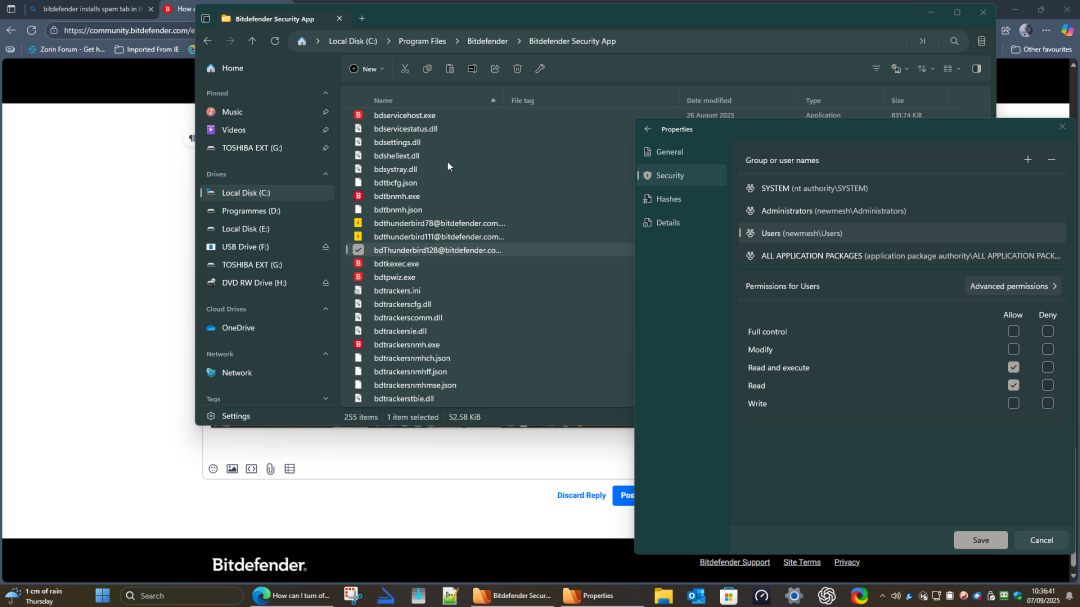Click the selection filter icon in toolbar
Screen dimensions: 1080x607
coord(876,69)
